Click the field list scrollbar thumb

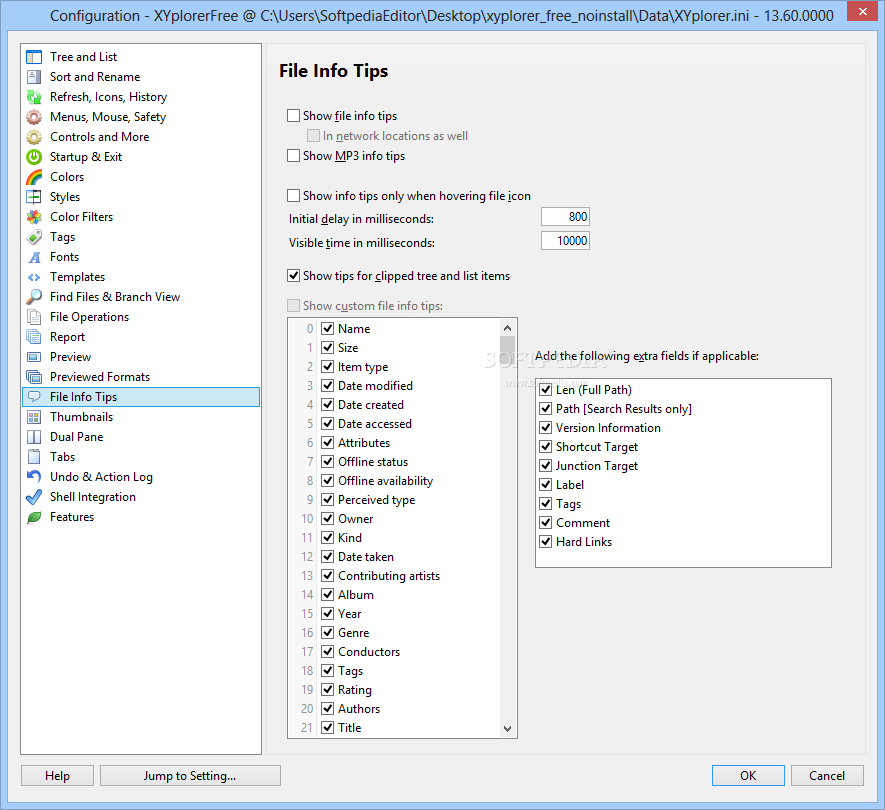tap(507, 348)
